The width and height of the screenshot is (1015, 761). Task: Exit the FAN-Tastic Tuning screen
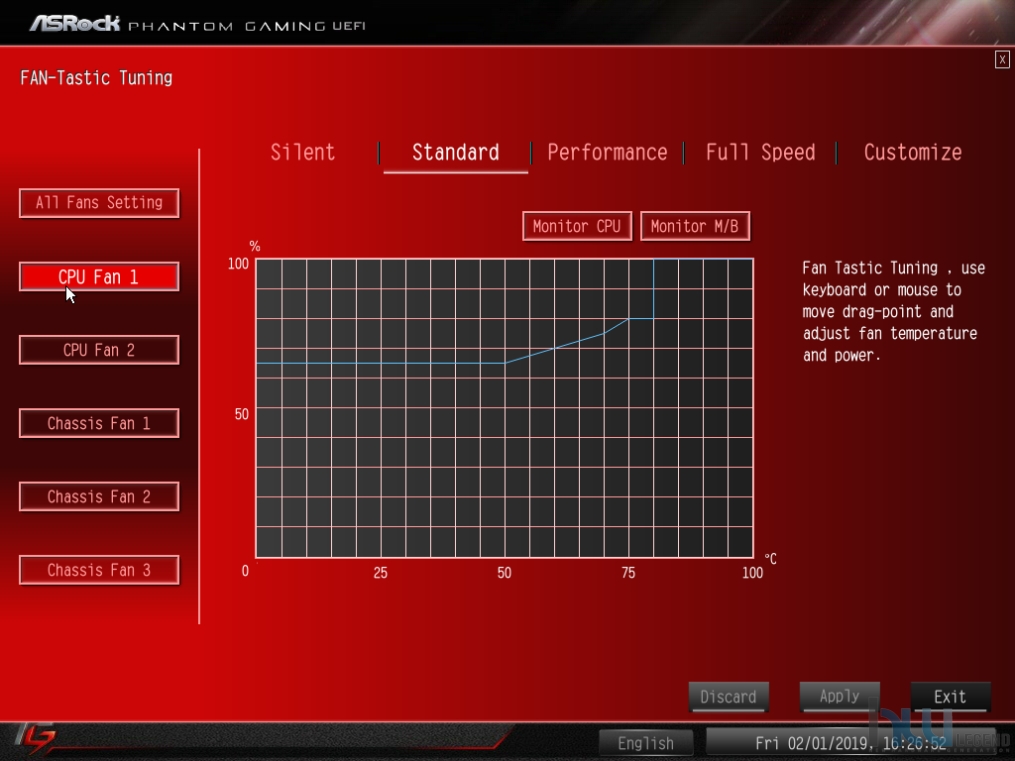pyautogui.click(x=950, y=697)
